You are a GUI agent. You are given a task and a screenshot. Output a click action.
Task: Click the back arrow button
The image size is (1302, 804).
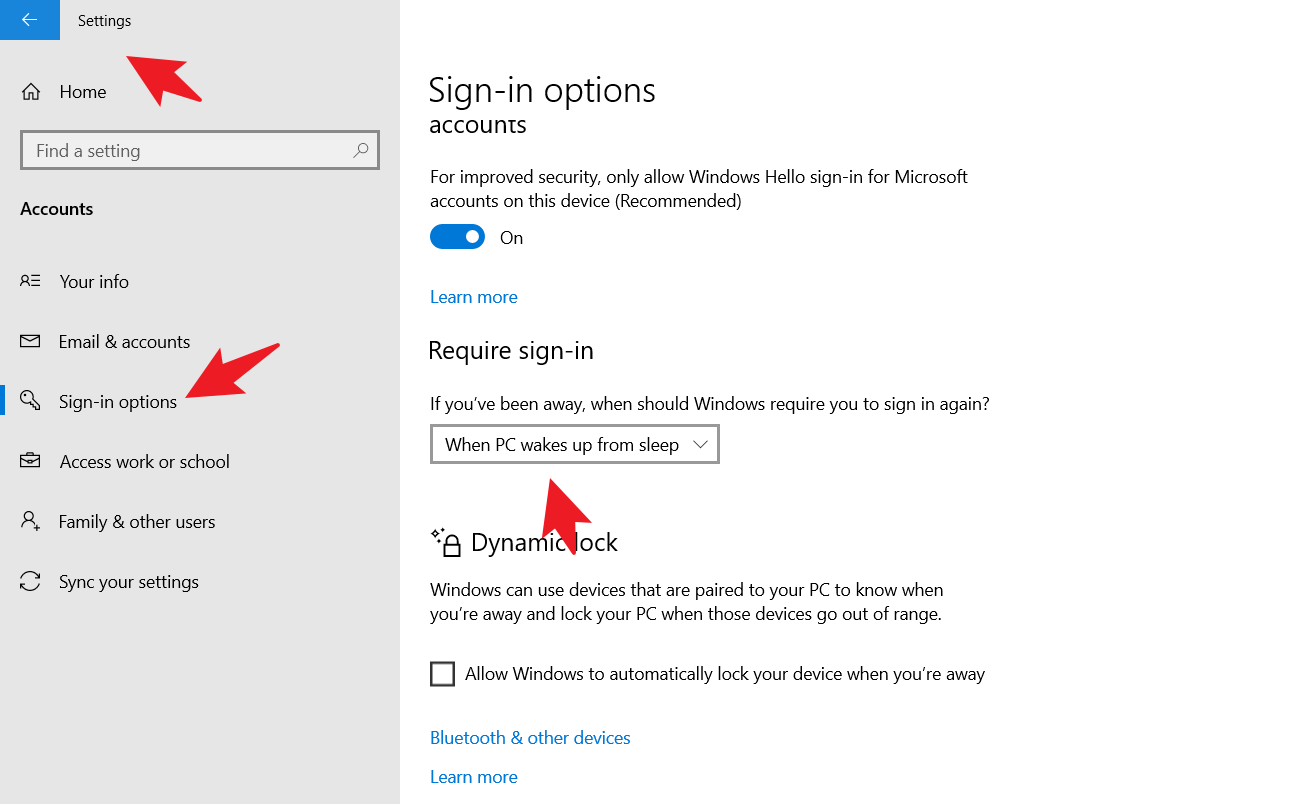click(x=29, y=20)
